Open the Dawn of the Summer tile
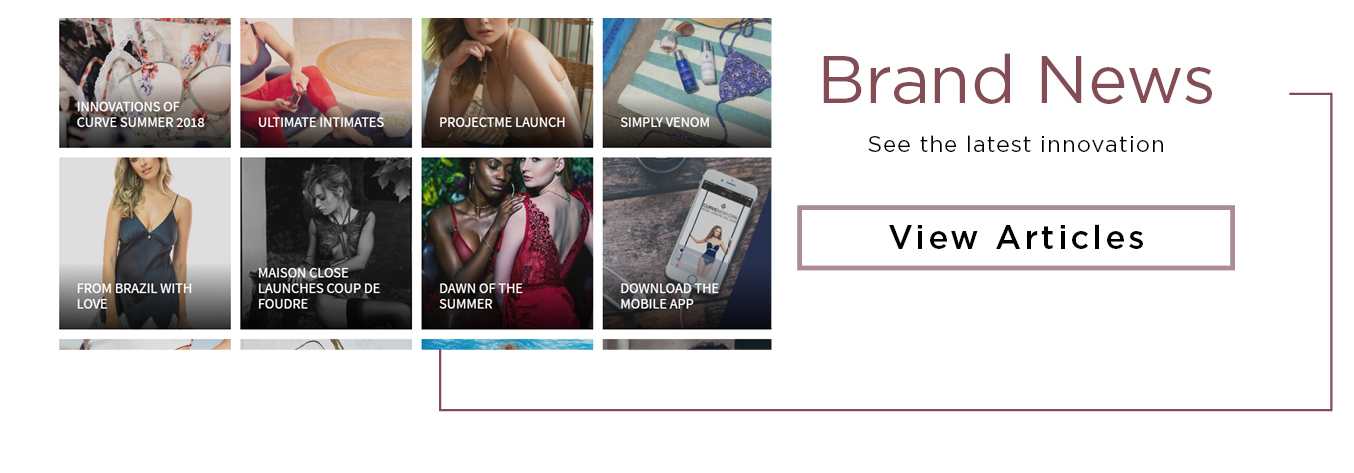Image resolution: width=1354 pixels, height=473 pixels. (507, 243)
